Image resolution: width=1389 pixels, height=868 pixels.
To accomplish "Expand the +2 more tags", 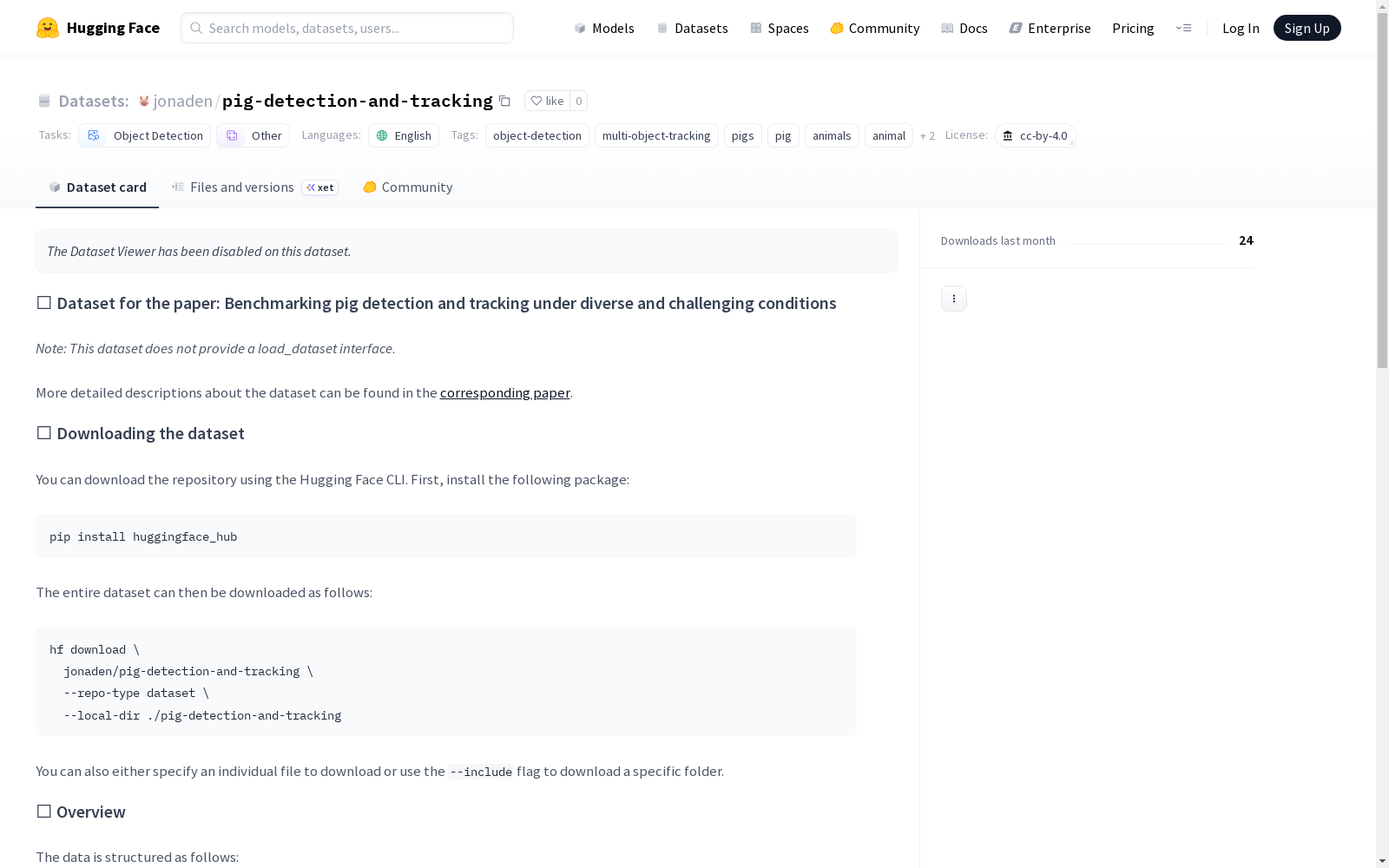I will click(x=927, y=135).
